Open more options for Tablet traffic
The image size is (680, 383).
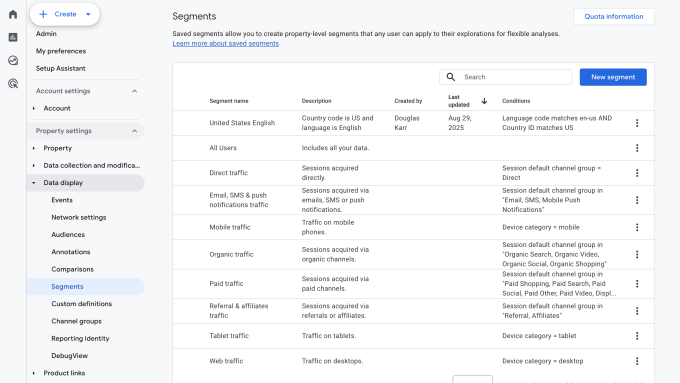637,336
